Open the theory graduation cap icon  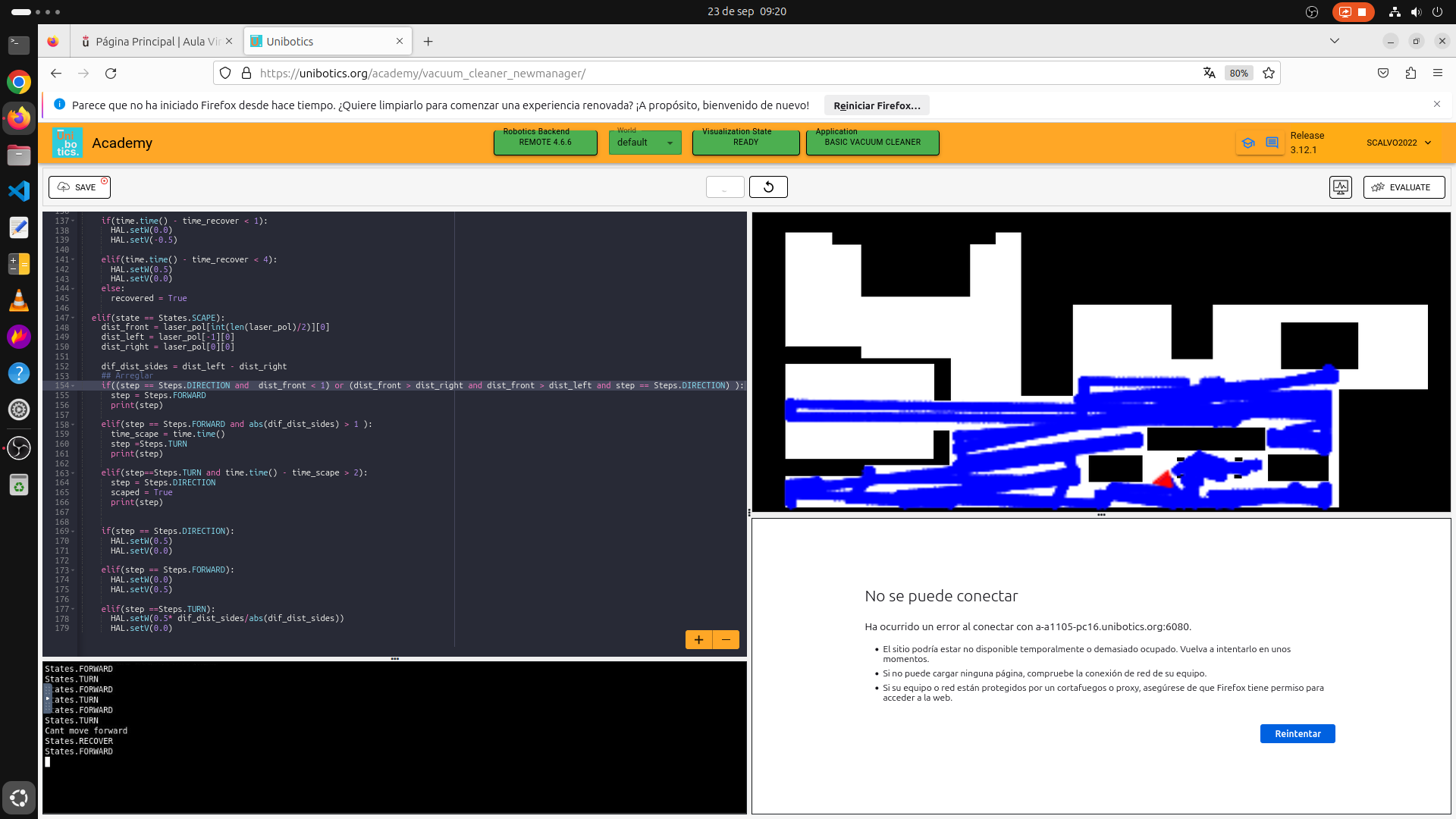point(1248,143)
